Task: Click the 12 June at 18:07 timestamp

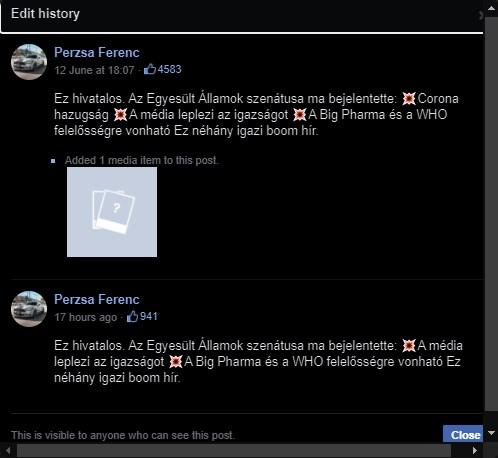Action: [x=94, y=70]
